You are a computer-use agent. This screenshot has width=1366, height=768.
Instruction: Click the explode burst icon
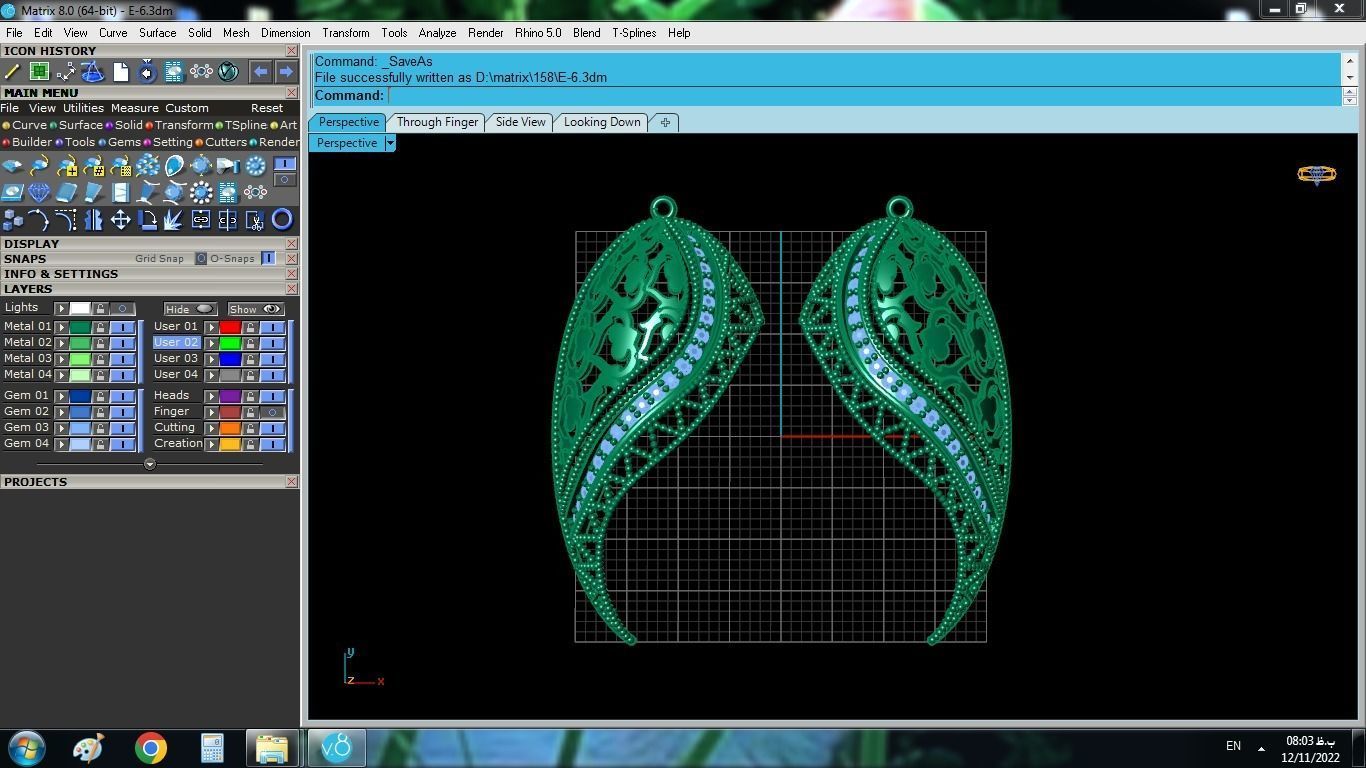point(174,220)
